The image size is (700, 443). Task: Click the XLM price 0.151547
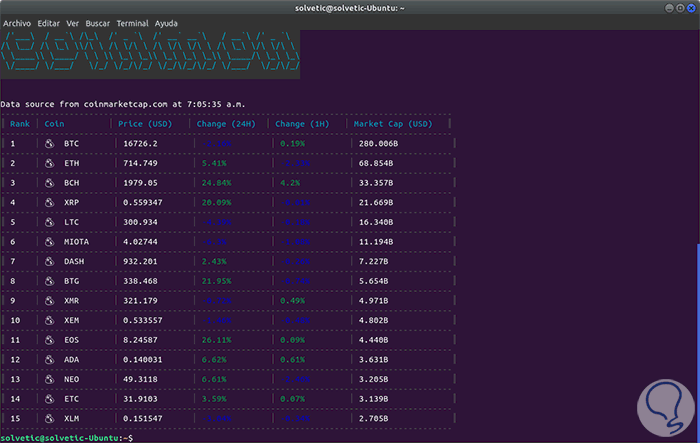[142, 418]
